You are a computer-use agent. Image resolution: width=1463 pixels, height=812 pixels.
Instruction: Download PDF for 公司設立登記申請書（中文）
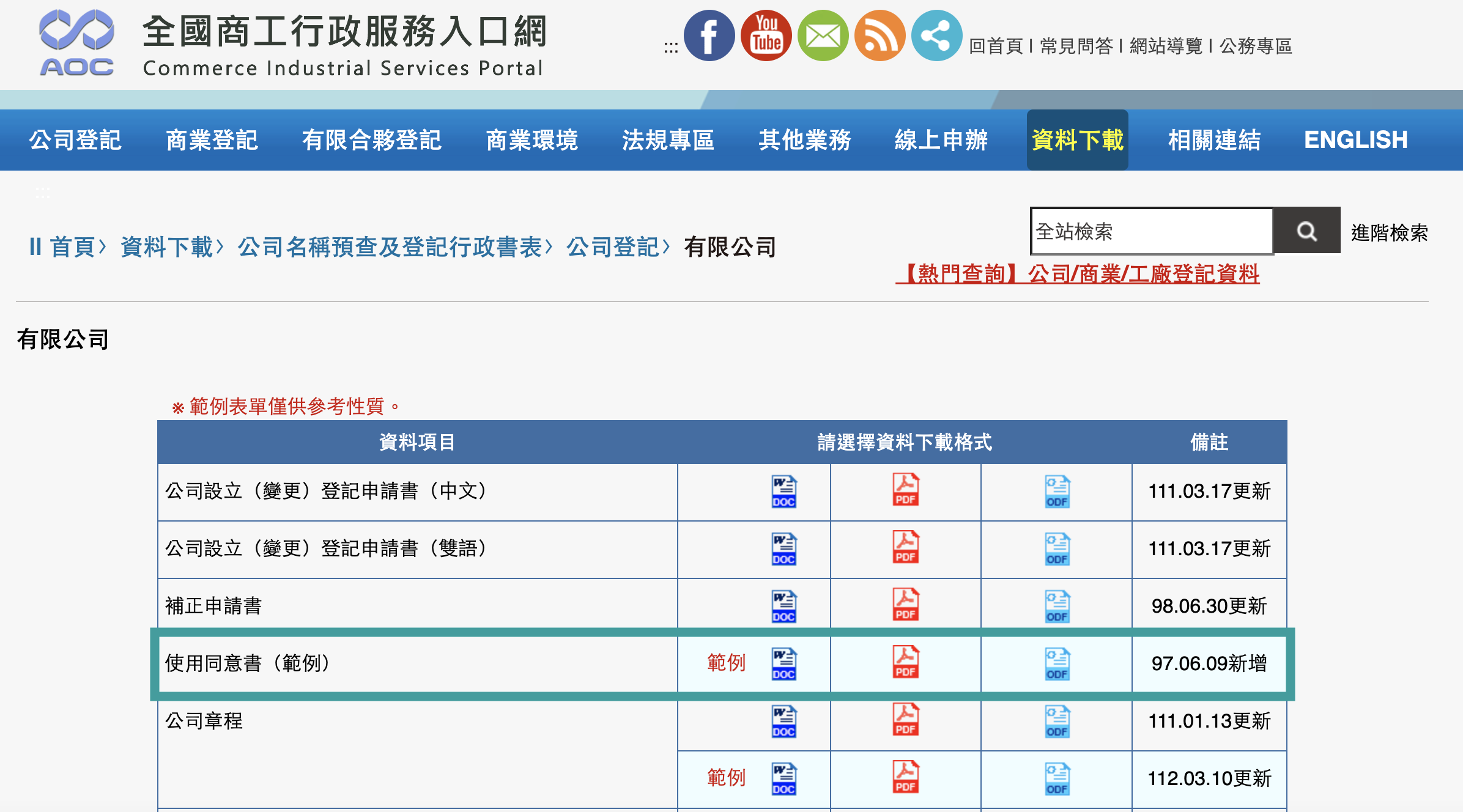point(905,490)
